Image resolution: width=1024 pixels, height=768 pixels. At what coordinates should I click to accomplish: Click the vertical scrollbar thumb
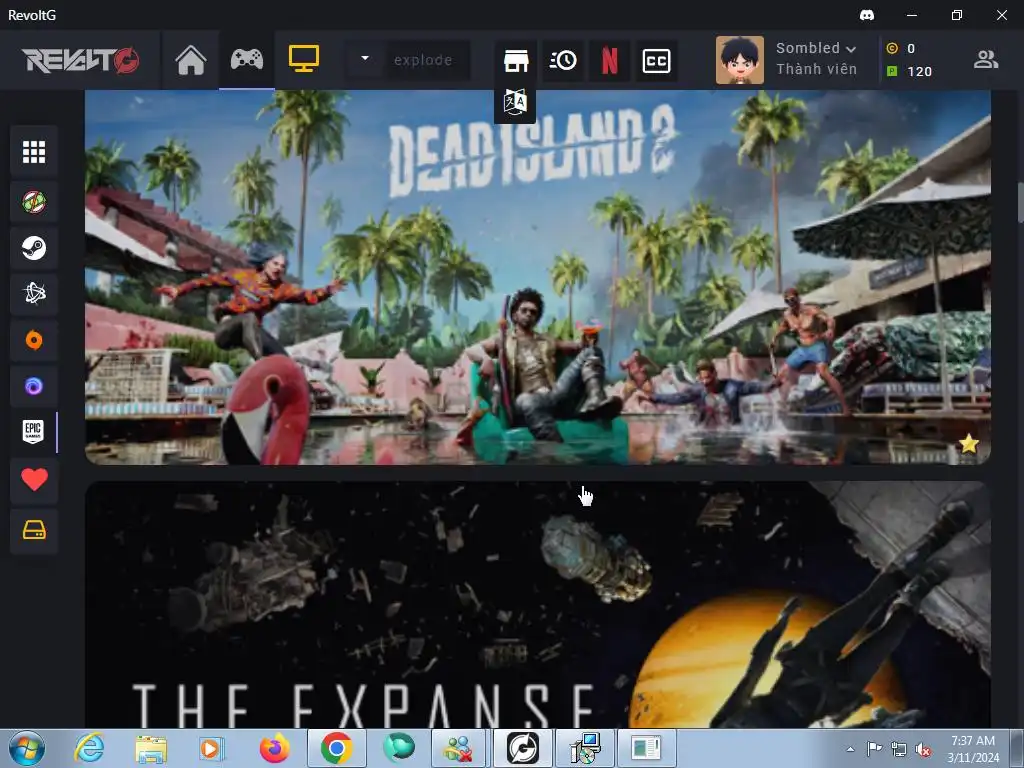click(x=1019, y=202)
